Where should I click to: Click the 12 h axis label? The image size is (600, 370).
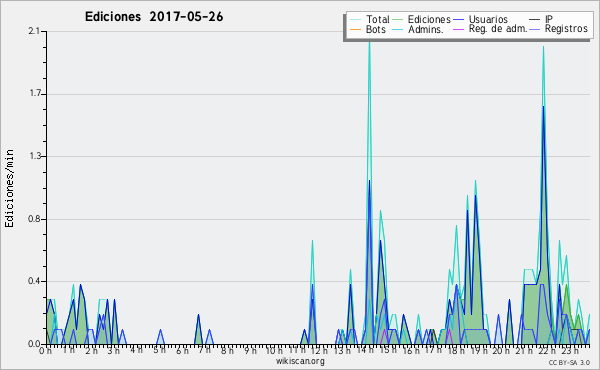click(x=320, y=350)
